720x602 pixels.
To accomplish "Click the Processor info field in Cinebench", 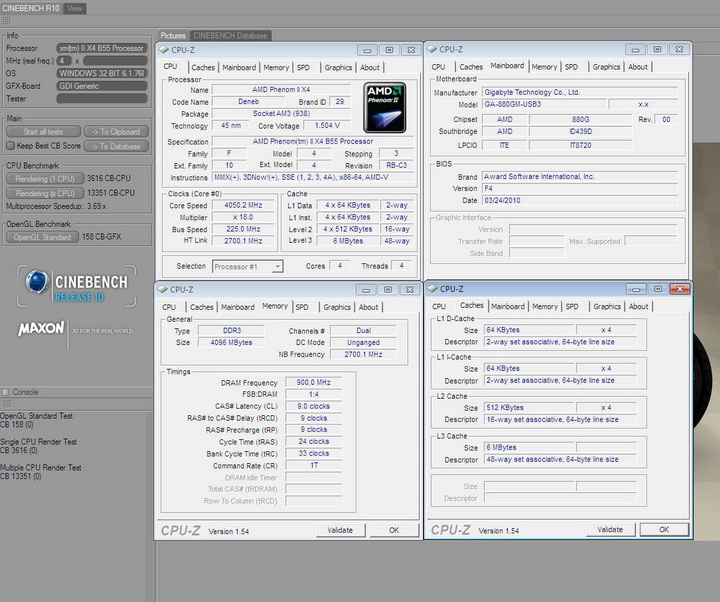I will pos(102,48).
